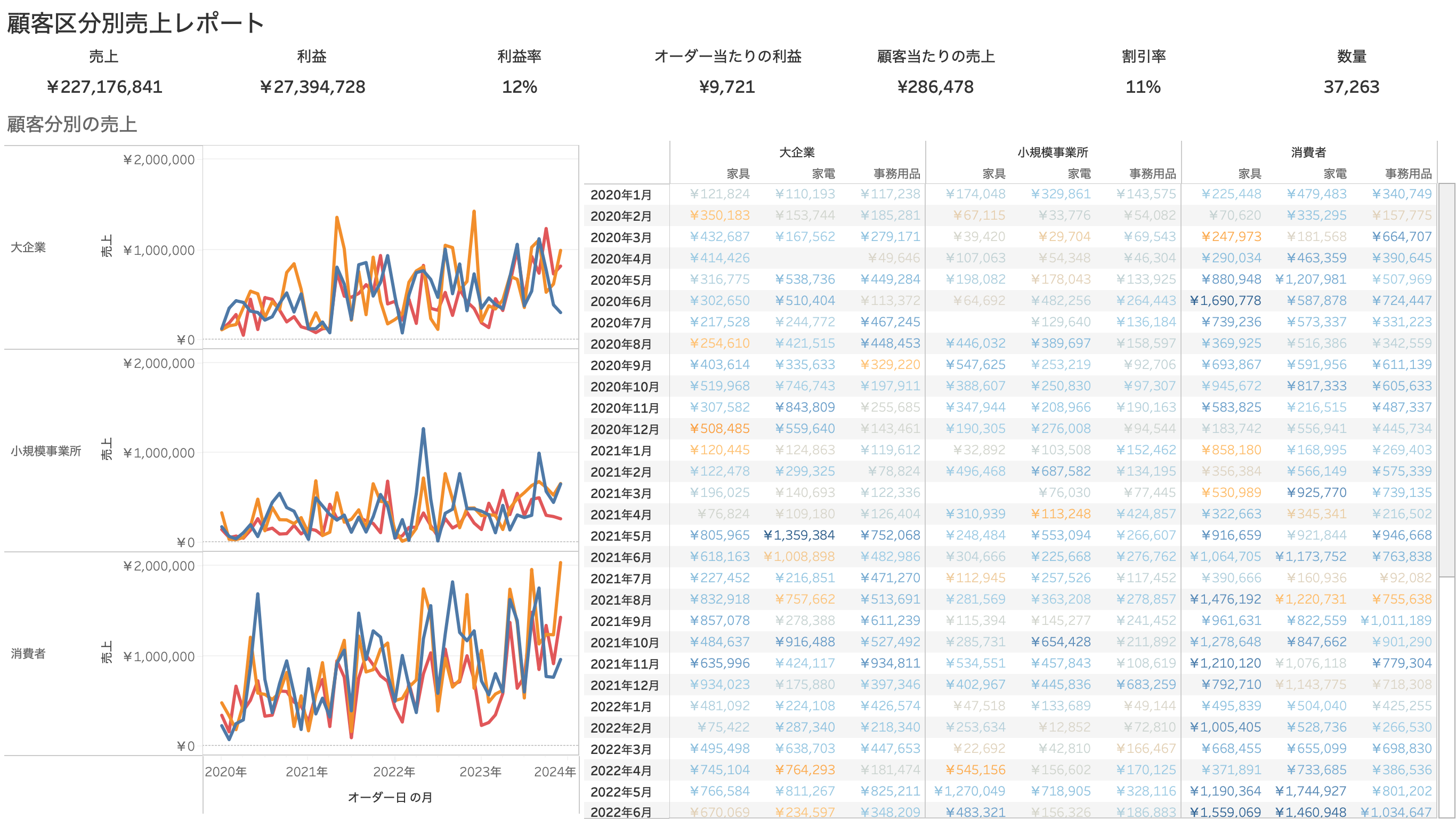This screenshot has width=1456, height=819.
Task: Select the 利益率 12% KPI card
Action: tap(519, 86)
